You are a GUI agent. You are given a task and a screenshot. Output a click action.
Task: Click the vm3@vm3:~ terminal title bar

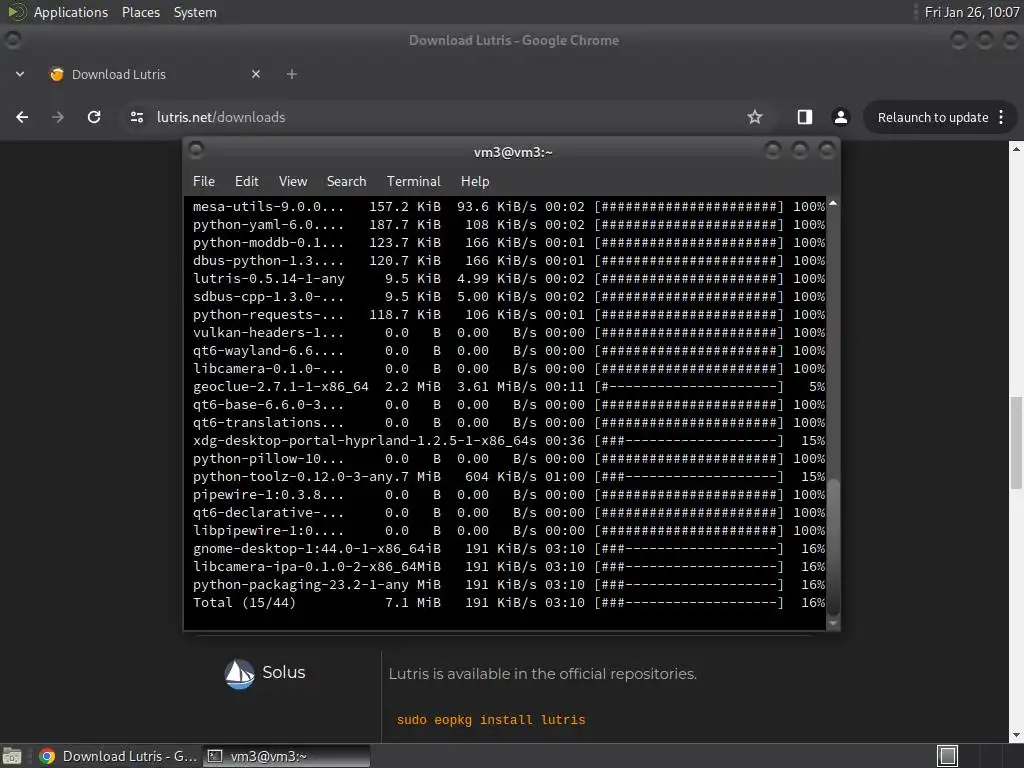point(513,152)
